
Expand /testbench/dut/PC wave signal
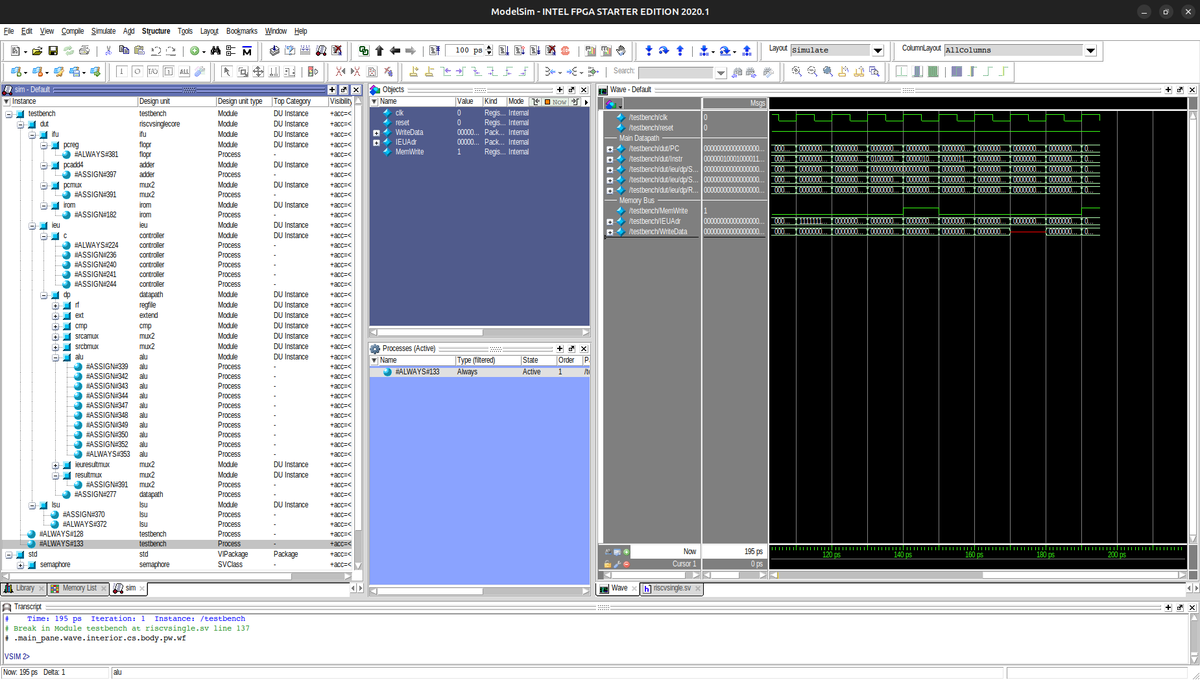tap(609, 149)
